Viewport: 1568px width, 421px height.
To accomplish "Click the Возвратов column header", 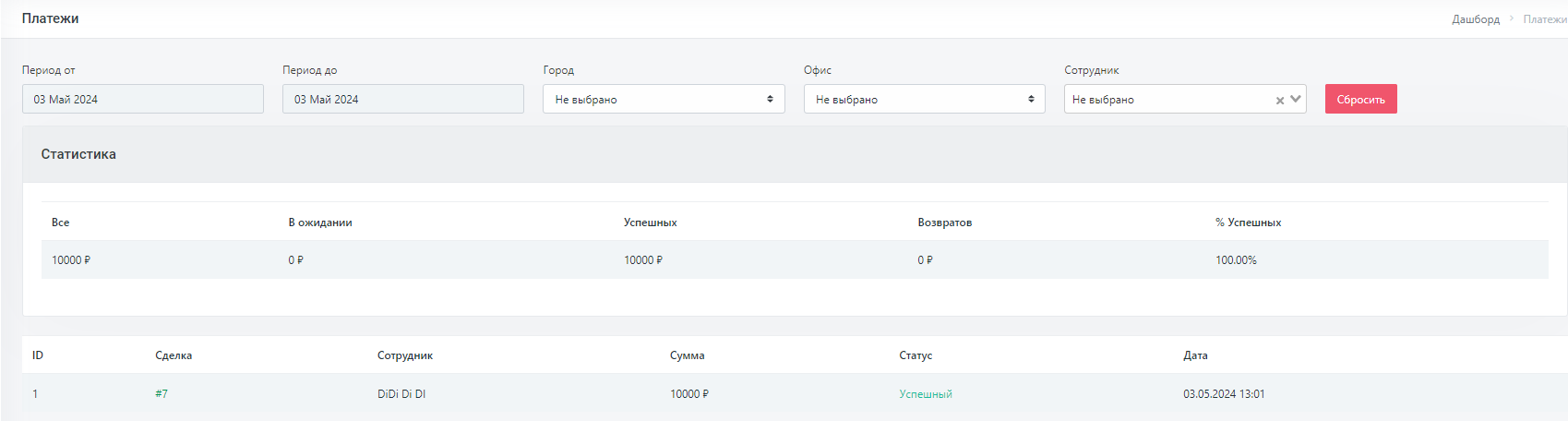I will coord(945,223).
